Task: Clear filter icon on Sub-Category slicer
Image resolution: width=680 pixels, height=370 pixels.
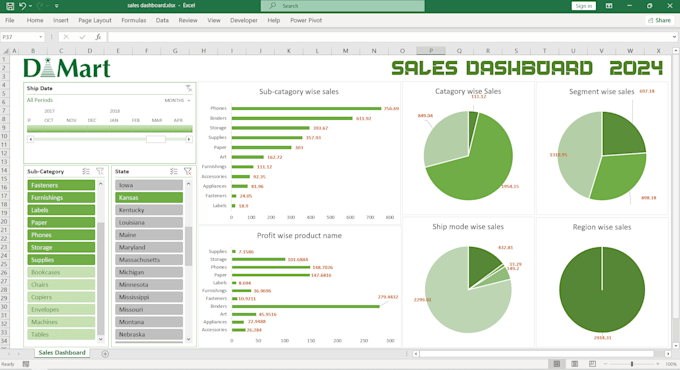Action: click(100, 171)
